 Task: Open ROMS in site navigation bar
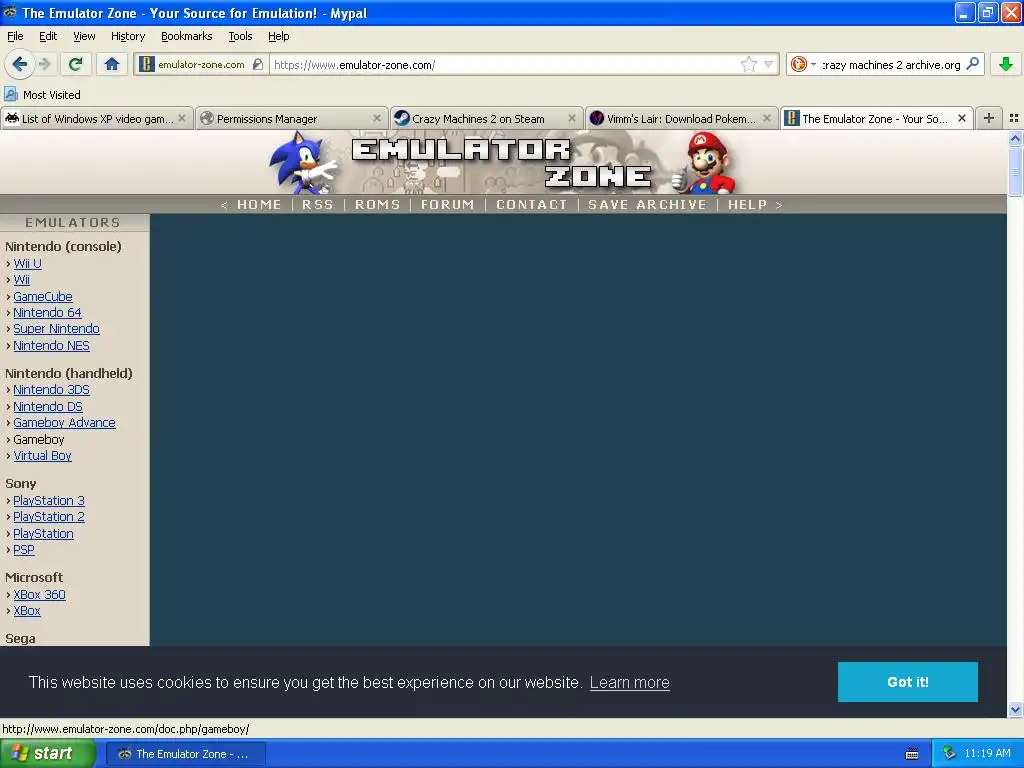(x=377, y=204)
